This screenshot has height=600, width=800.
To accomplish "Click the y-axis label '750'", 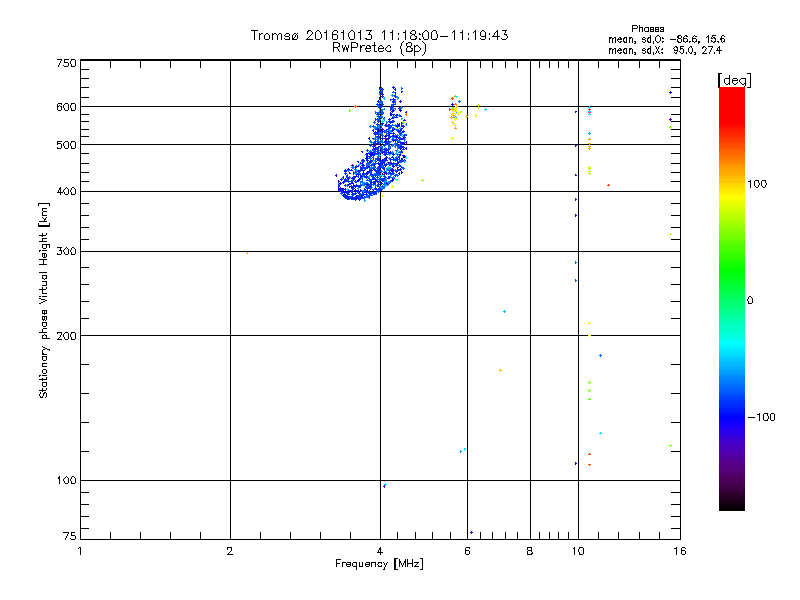I will 66,63.
